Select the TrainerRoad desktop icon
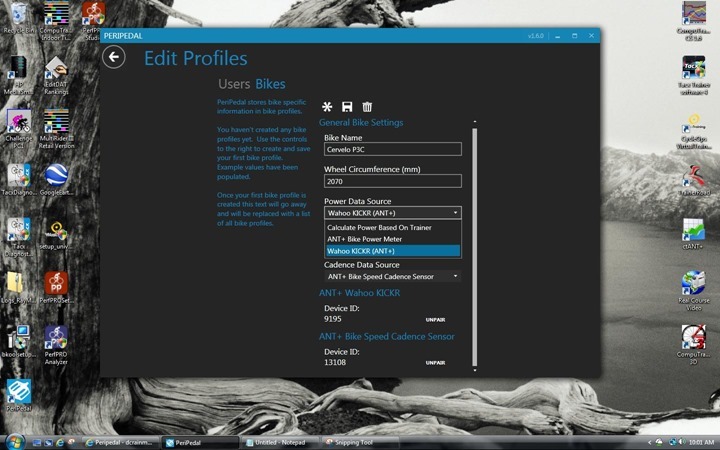Image resolution: width=720 pixels, height=450 pixels. point(693,181)
